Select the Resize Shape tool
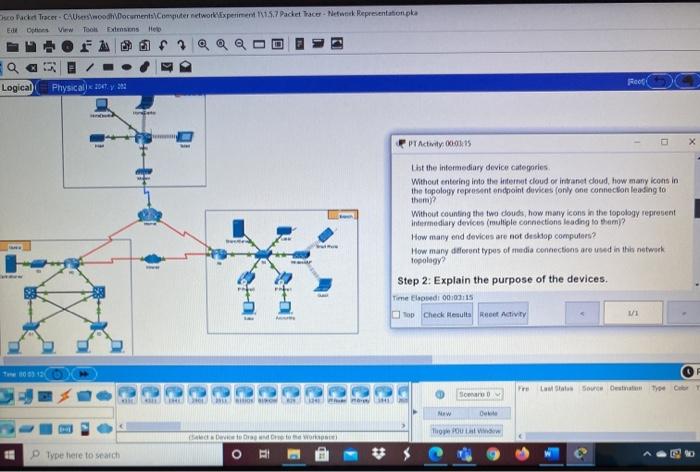The image size is (700, 472). pos(50,67)
